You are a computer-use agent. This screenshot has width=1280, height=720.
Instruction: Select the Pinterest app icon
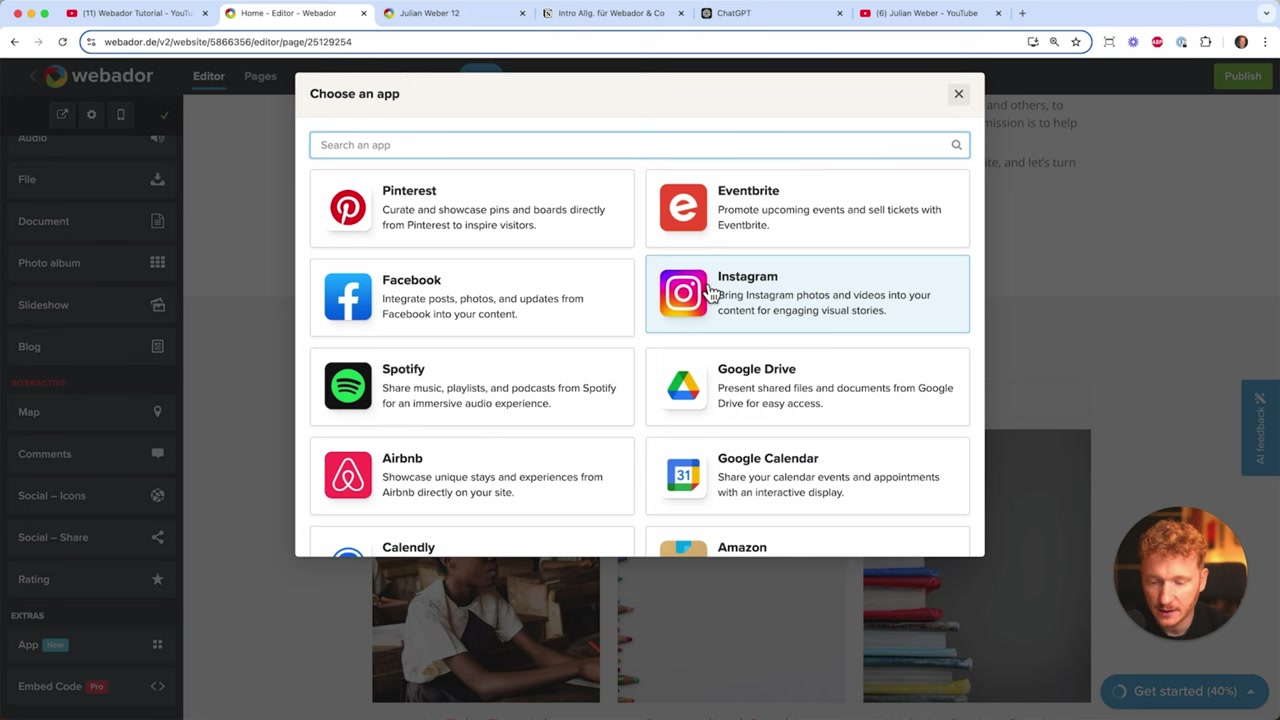[x=348, y=208]
